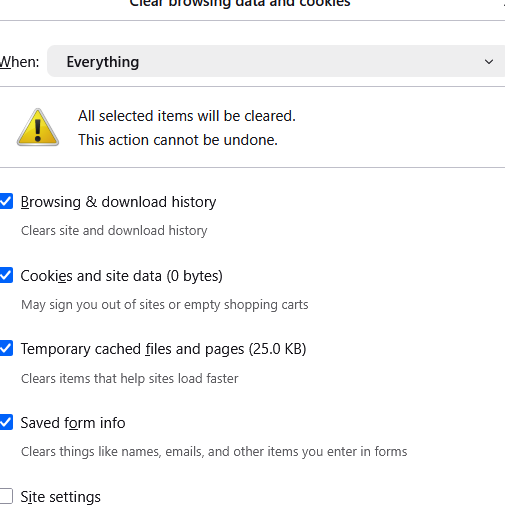
Task: Click the yellow warning triangle icon
Action: pyautogui.click(x=38, y=127)
